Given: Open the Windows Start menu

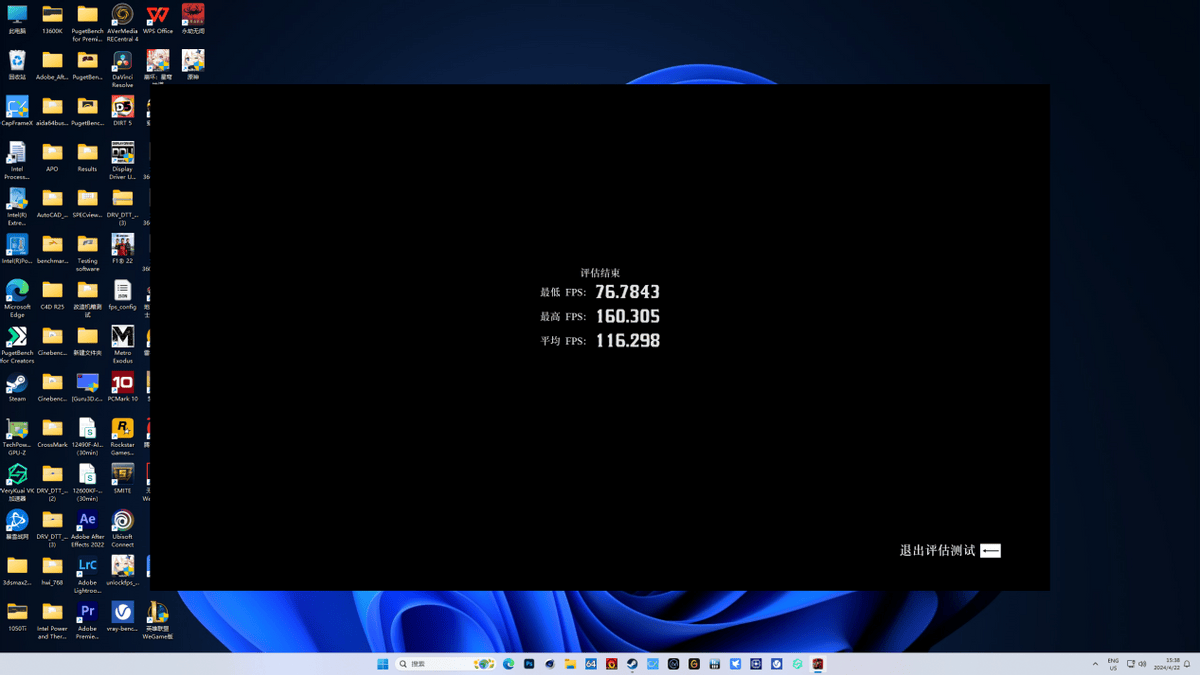Looking at the screenshot, I should point(382,664).
